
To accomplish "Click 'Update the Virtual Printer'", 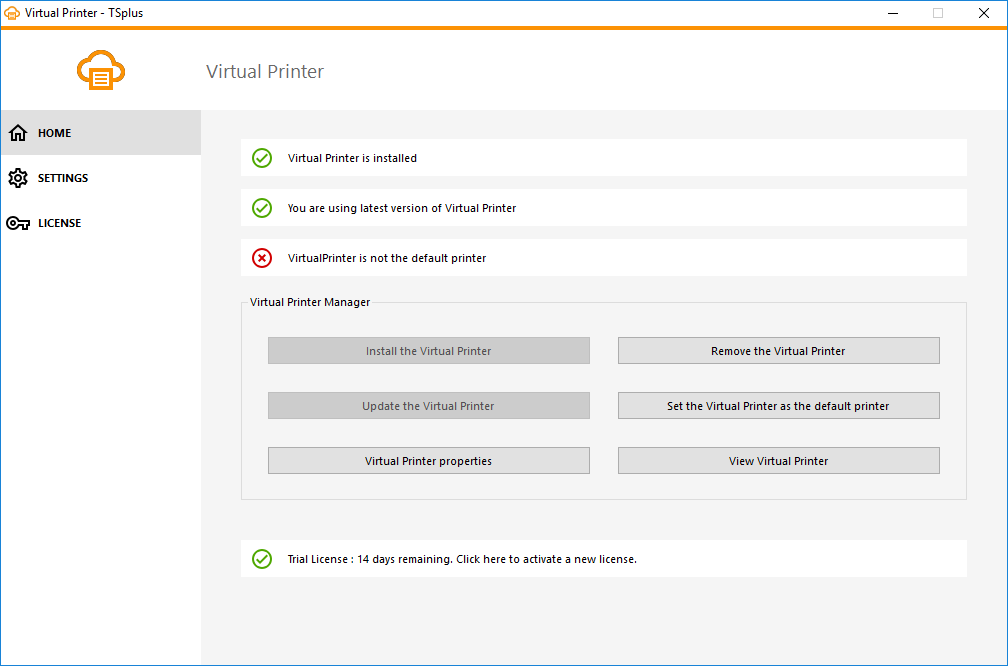I will point(428,405).
